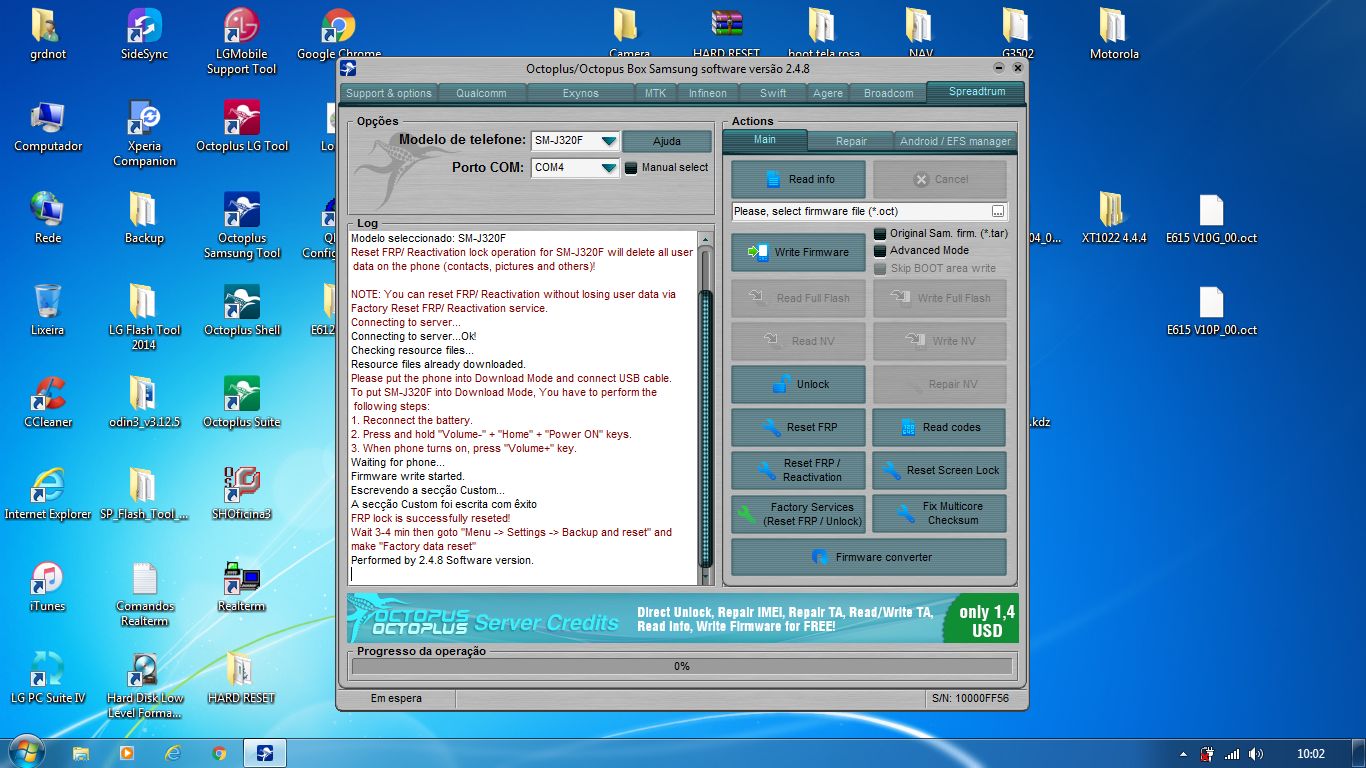Open the SideSync desktop icon

(145, 35)
